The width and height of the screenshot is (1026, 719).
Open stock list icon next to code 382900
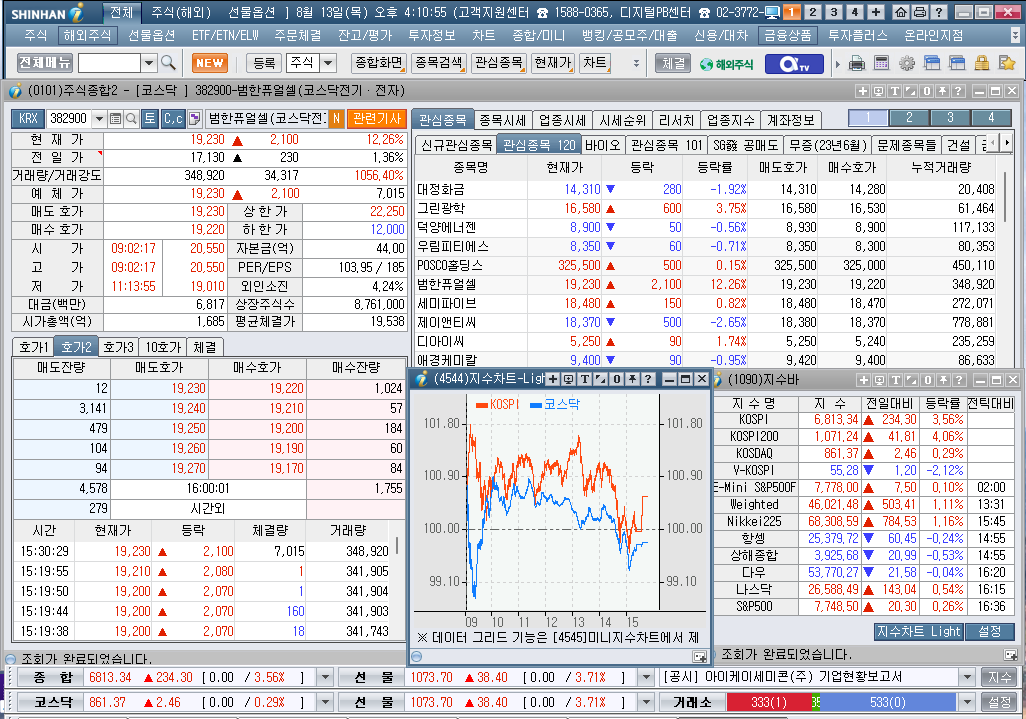pyautogui.click(x=115, y=118)
